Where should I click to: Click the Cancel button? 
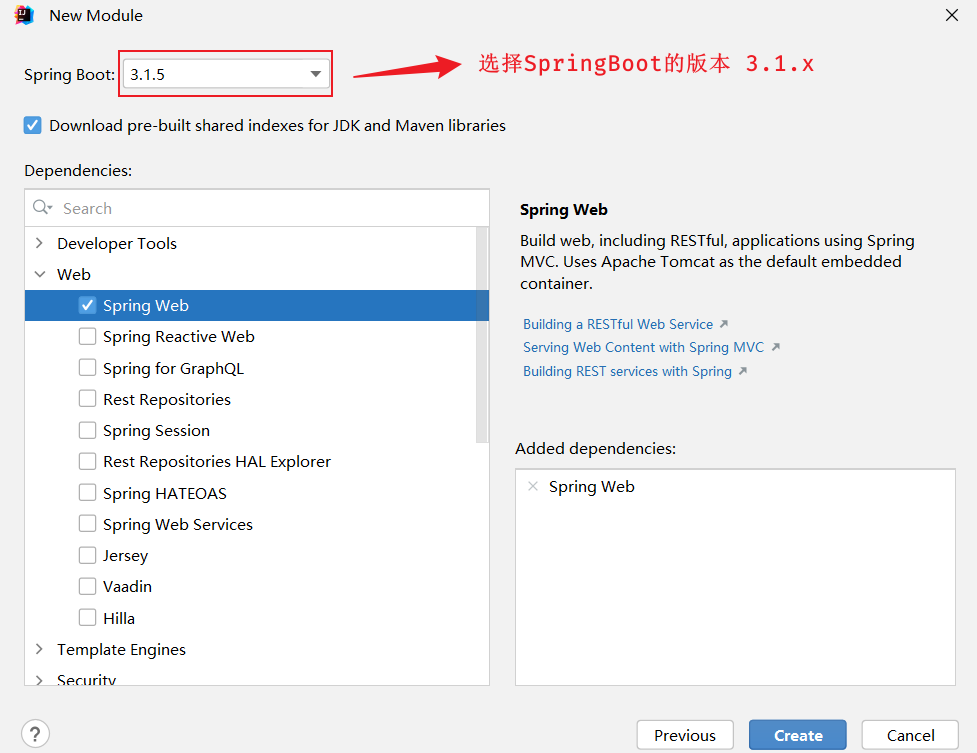tap(910, 735)
